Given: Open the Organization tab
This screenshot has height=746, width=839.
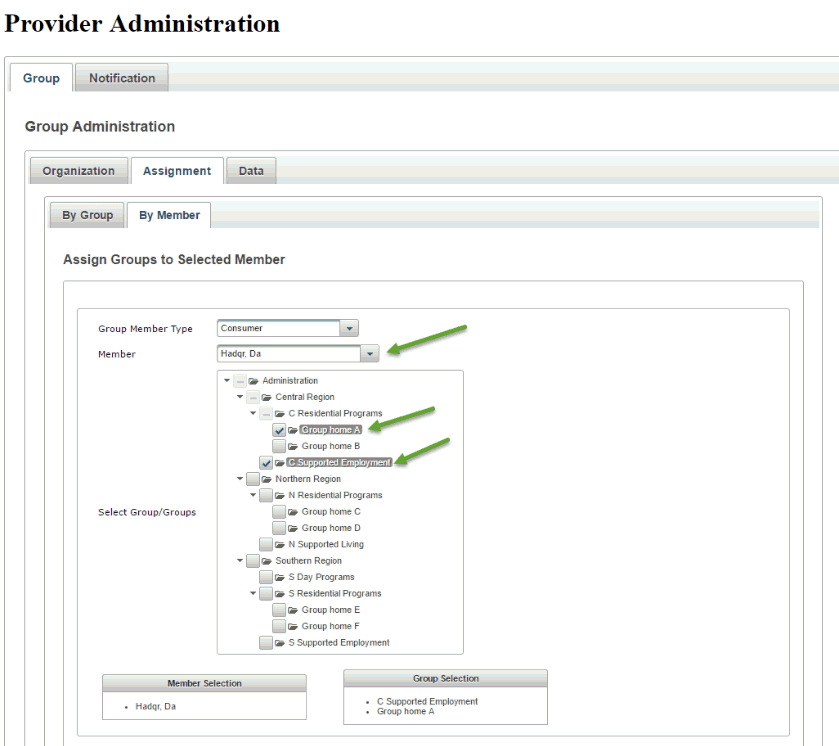Looking at the screenshot, I should (78, 171).
